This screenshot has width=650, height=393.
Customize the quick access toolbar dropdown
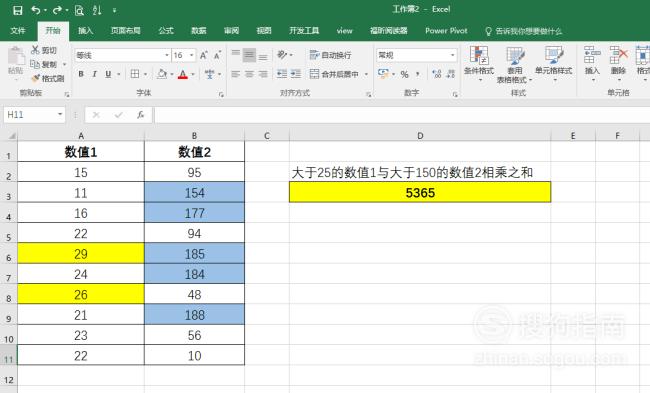click(x=114, y=10)
